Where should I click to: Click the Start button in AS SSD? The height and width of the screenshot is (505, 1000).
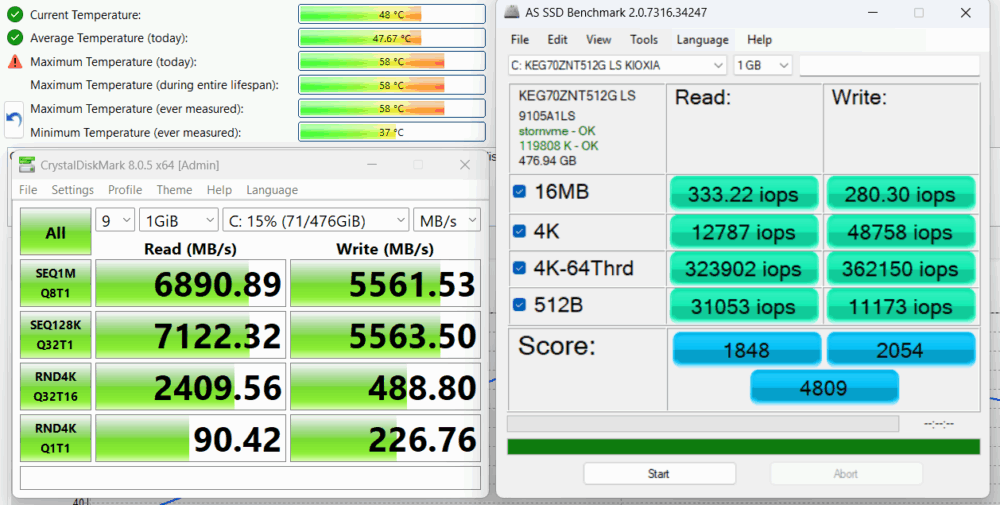pyautogui.click(x=659, y=474)
